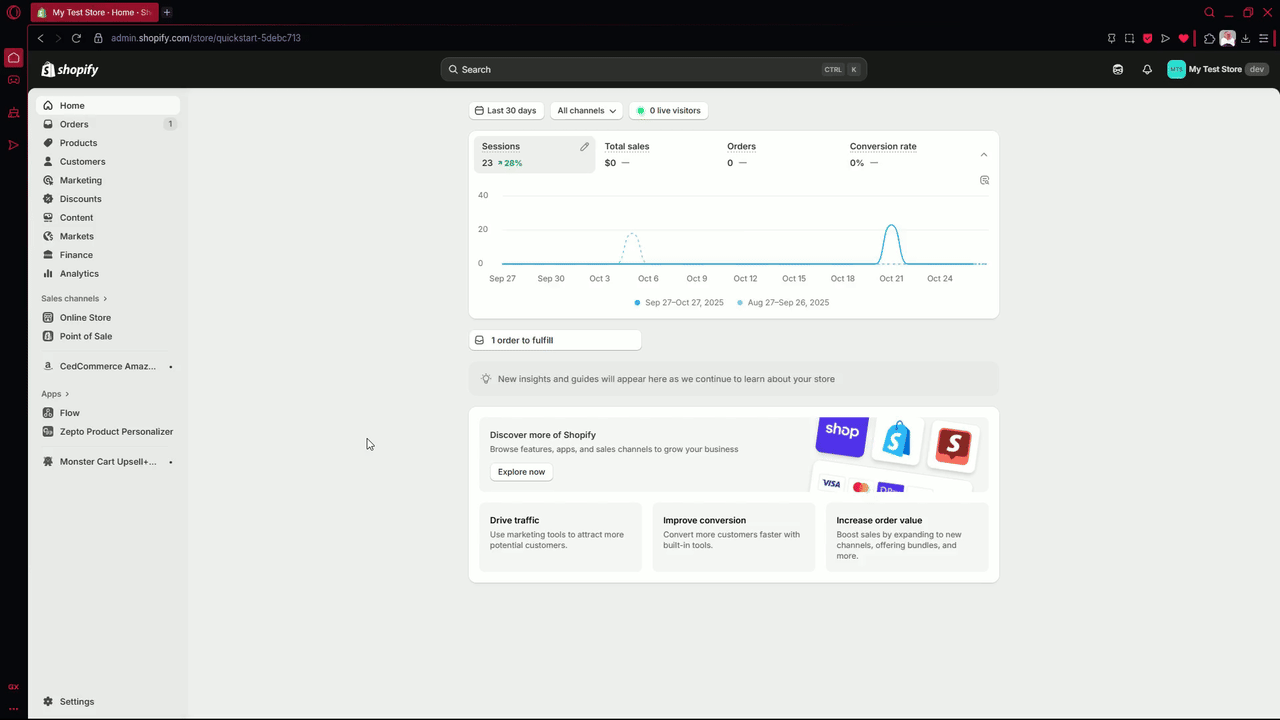This screenshot has height=720, width=1280.
Task: Select the Total sales metric
Action: pyautogui.click(x=657, y=155)
